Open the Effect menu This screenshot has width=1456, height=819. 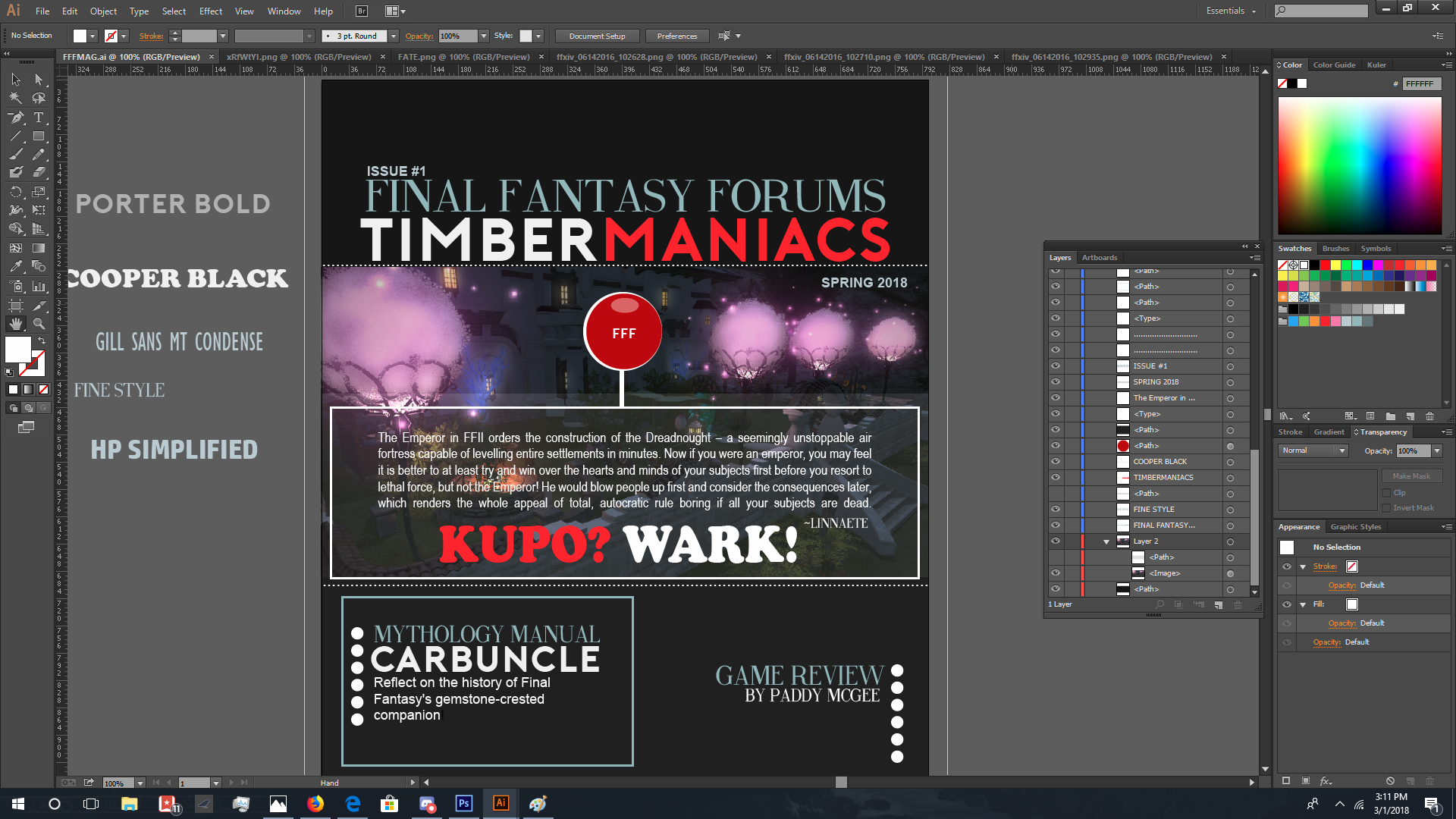click(x=210, y=11)
